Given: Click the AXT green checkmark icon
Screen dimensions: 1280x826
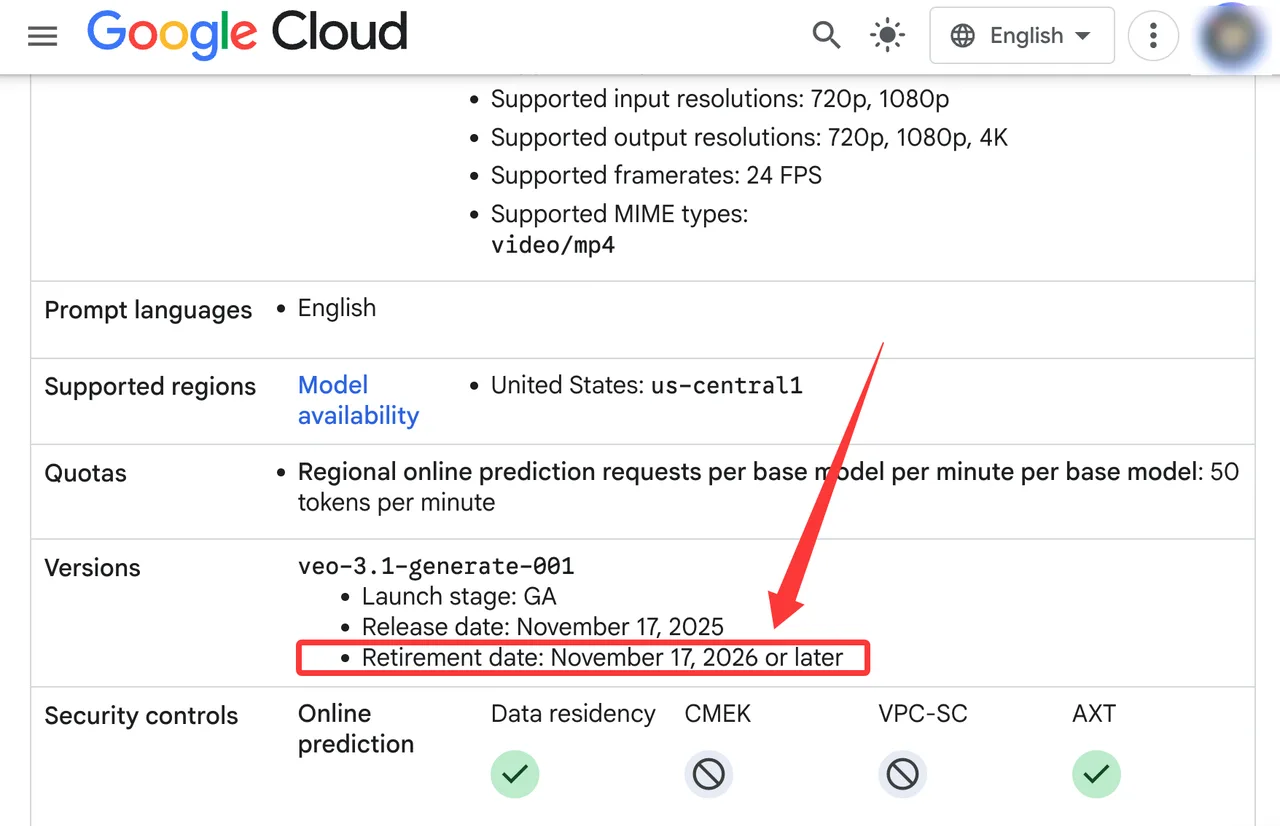Looking at the screenshot, I should click(1097, 774).
